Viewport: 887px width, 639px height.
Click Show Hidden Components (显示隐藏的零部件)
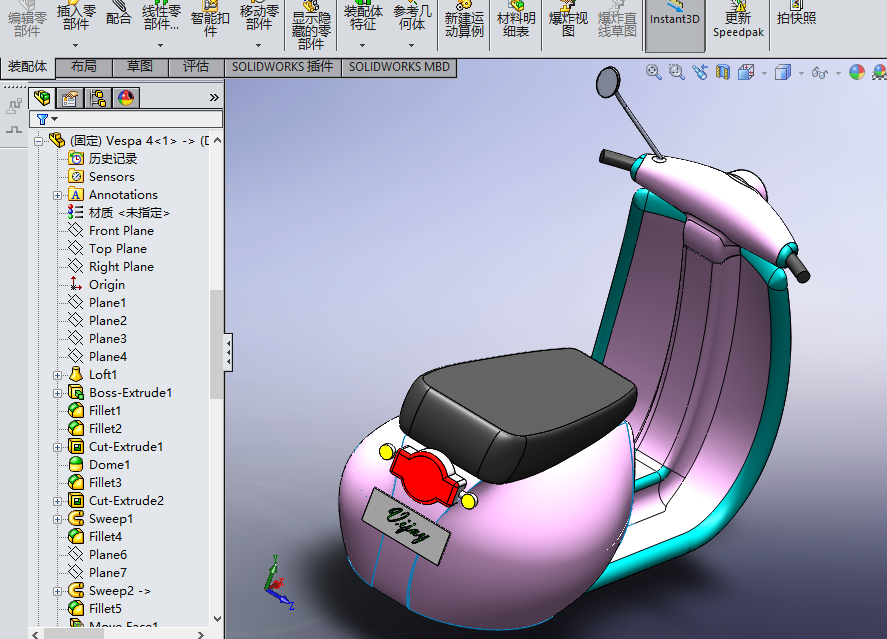click(x=311, y=25)
